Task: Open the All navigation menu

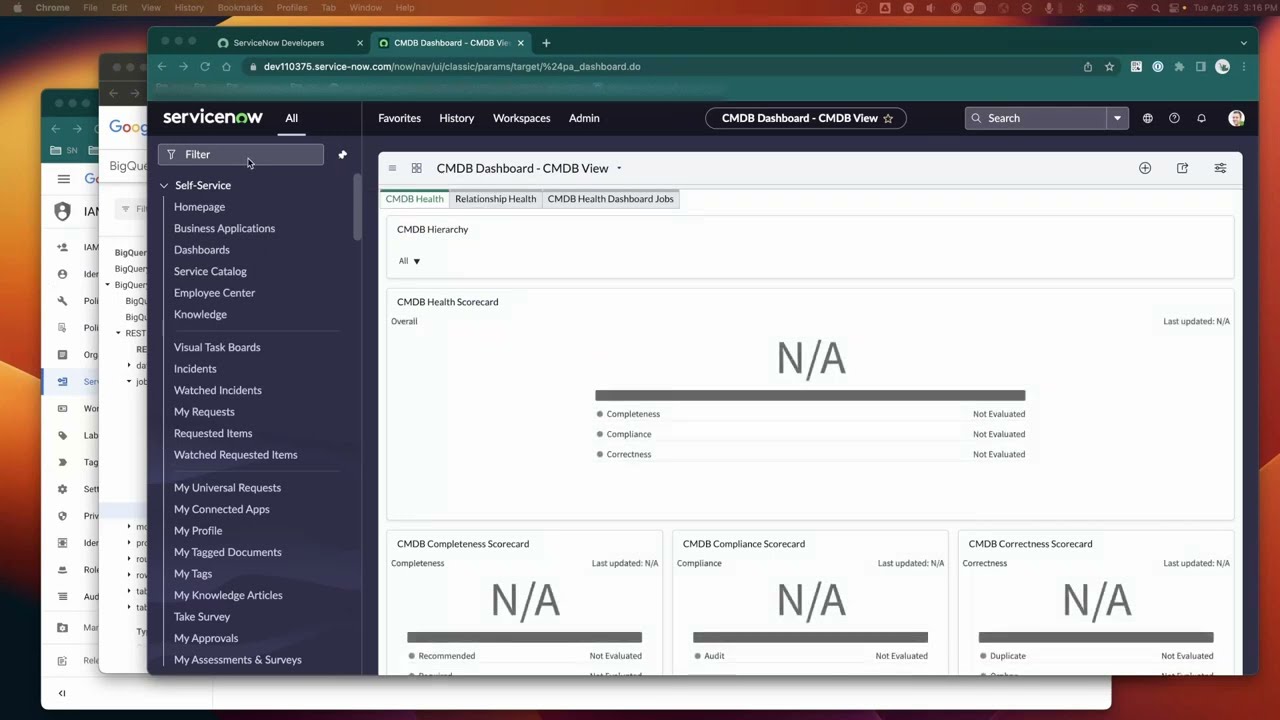Action: (291, 118)
